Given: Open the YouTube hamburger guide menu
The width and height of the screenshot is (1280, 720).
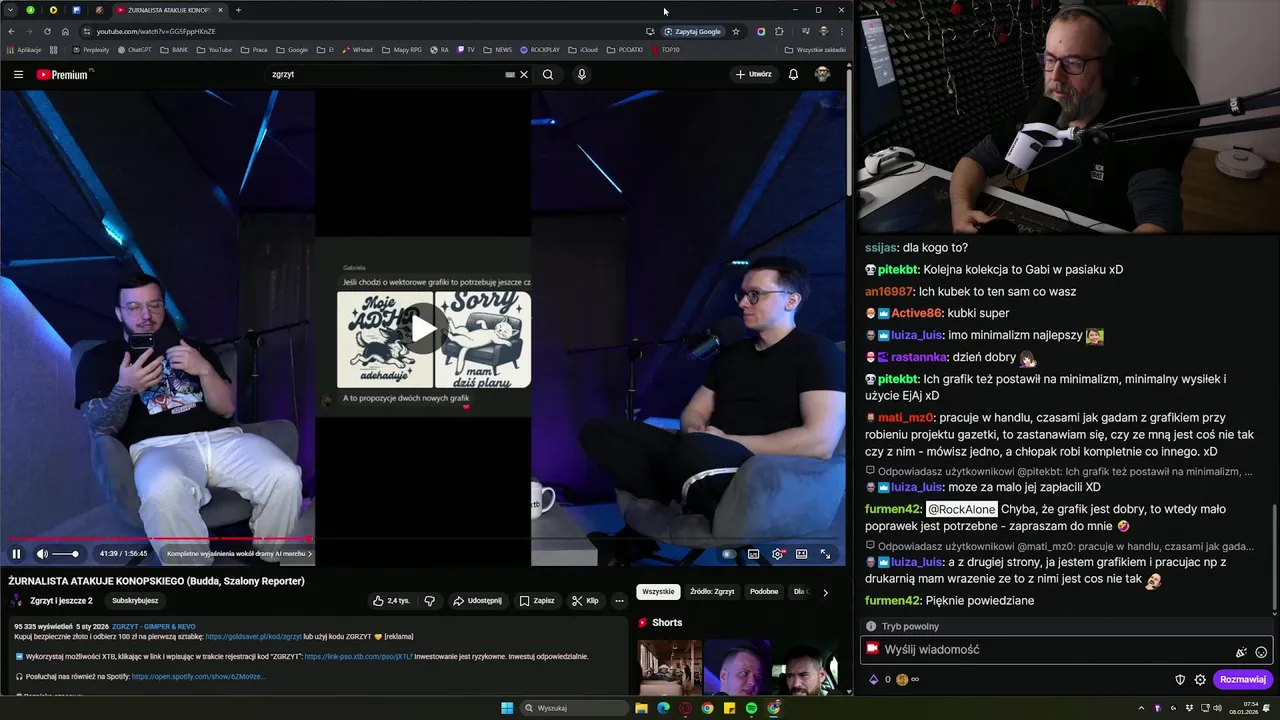Looking at the screenshot, I should pos(18,74).
